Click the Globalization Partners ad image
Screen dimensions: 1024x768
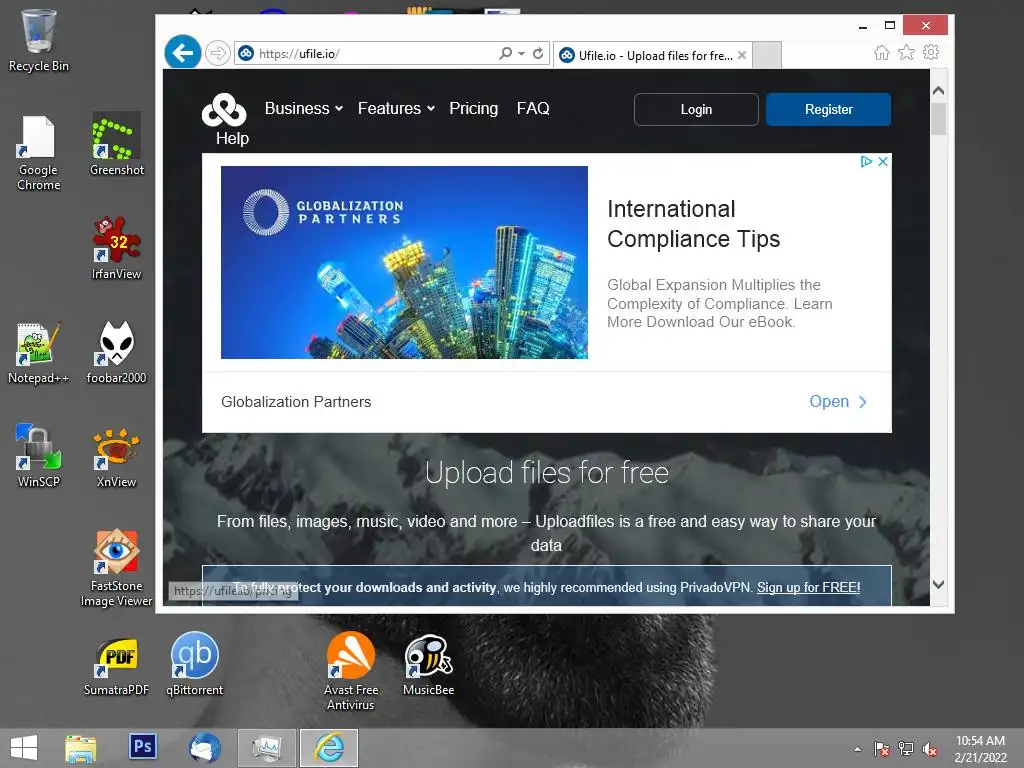click(x=404, y=262)
